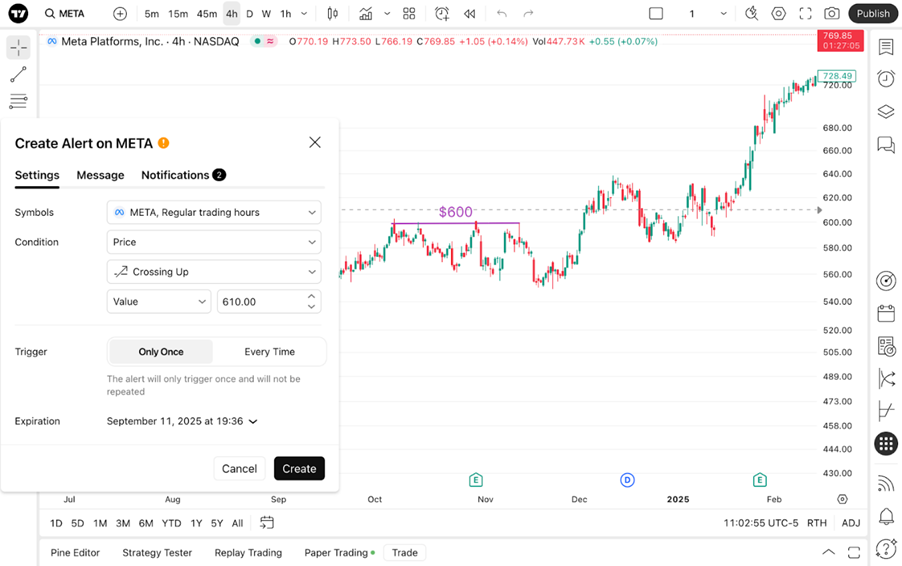Open the Strategy Tester tab
The width and height of the screenshot is (902, 566).
157,552
